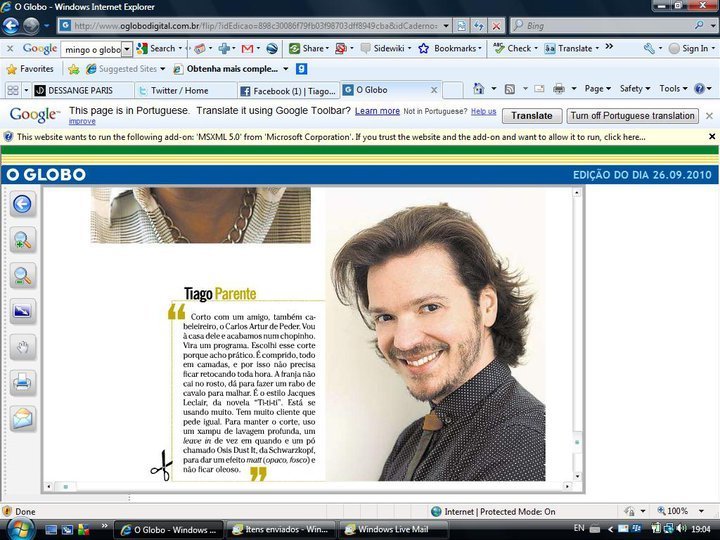Zoom in with the magnifier plus tool
The height and width of the screenshot is (540, 720).
point(22,240)
